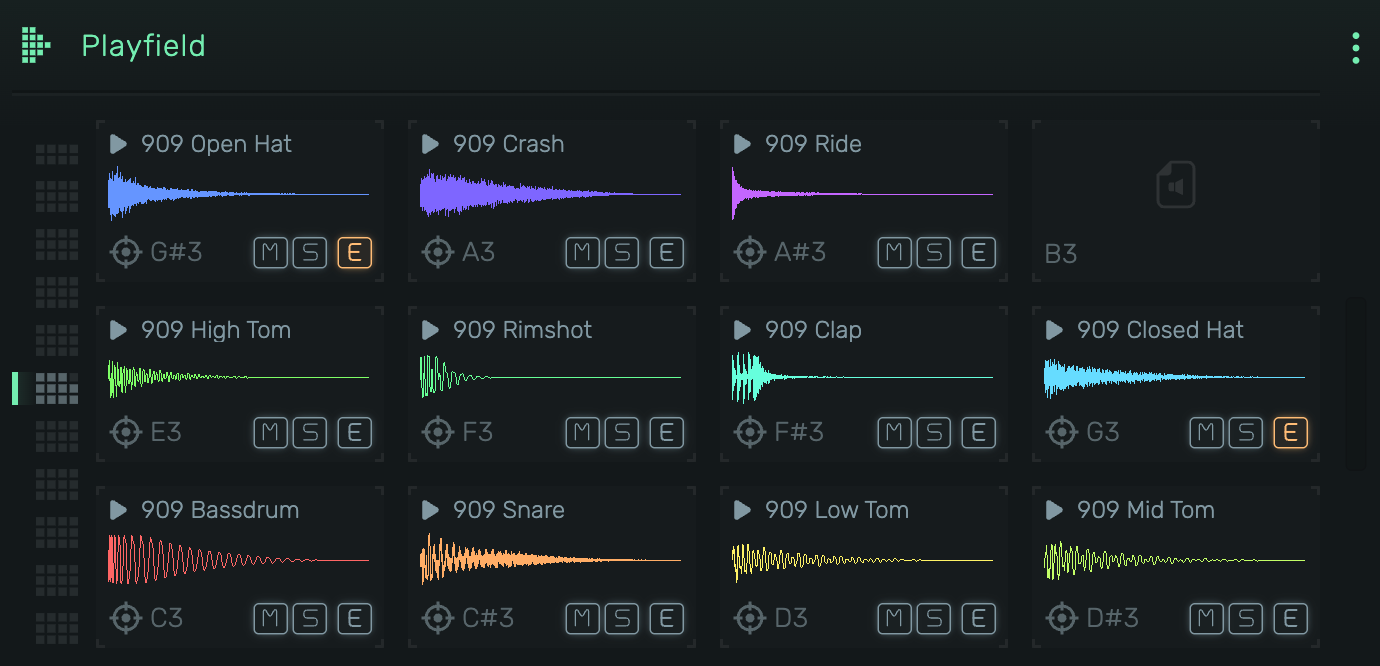Click the target icon beside C3
This screenshot has height=666, width=1380.
(x=125, y=618)
